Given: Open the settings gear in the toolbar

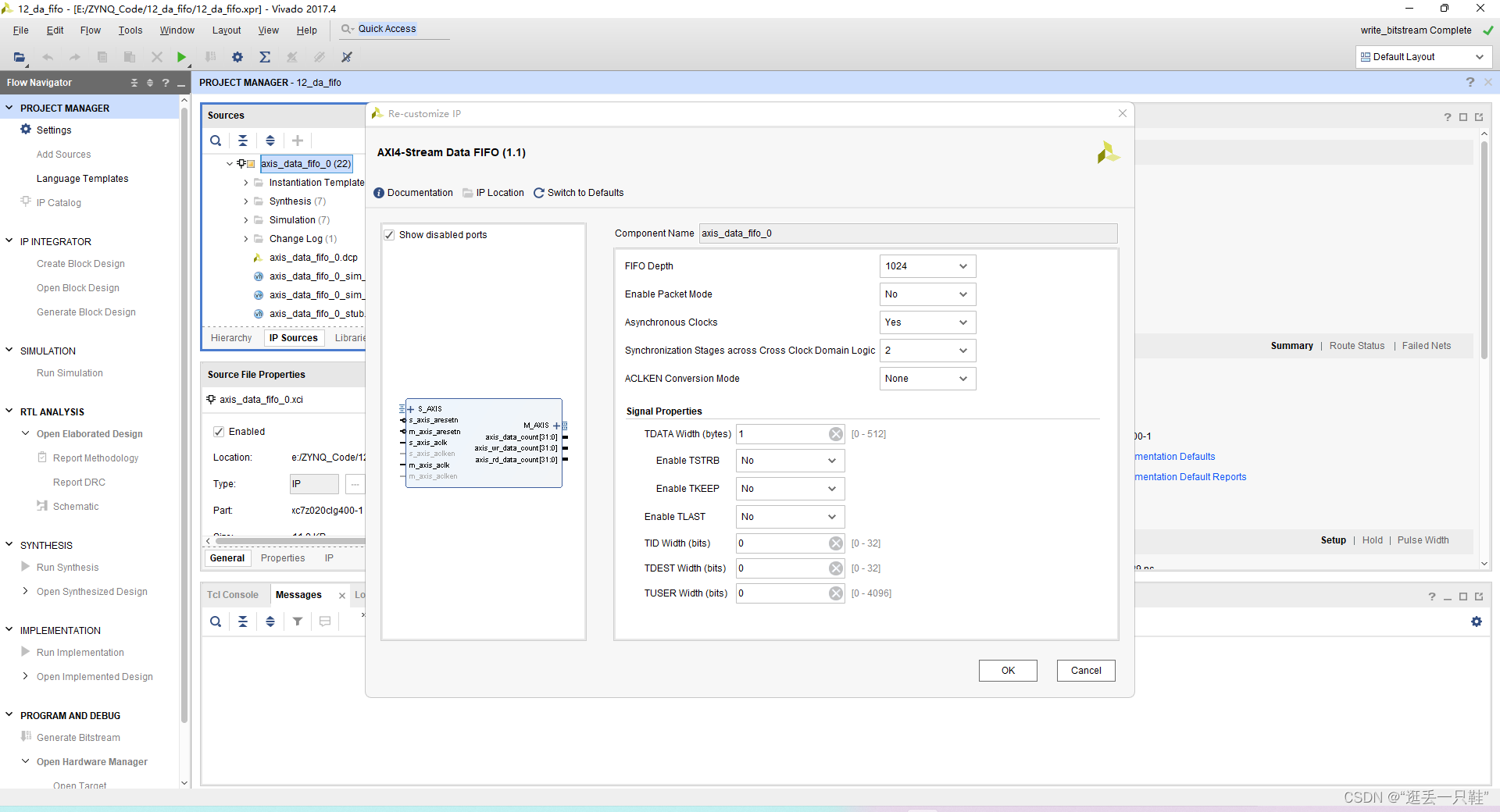Looking at the screenshot, I should click(x=237, y=57).
